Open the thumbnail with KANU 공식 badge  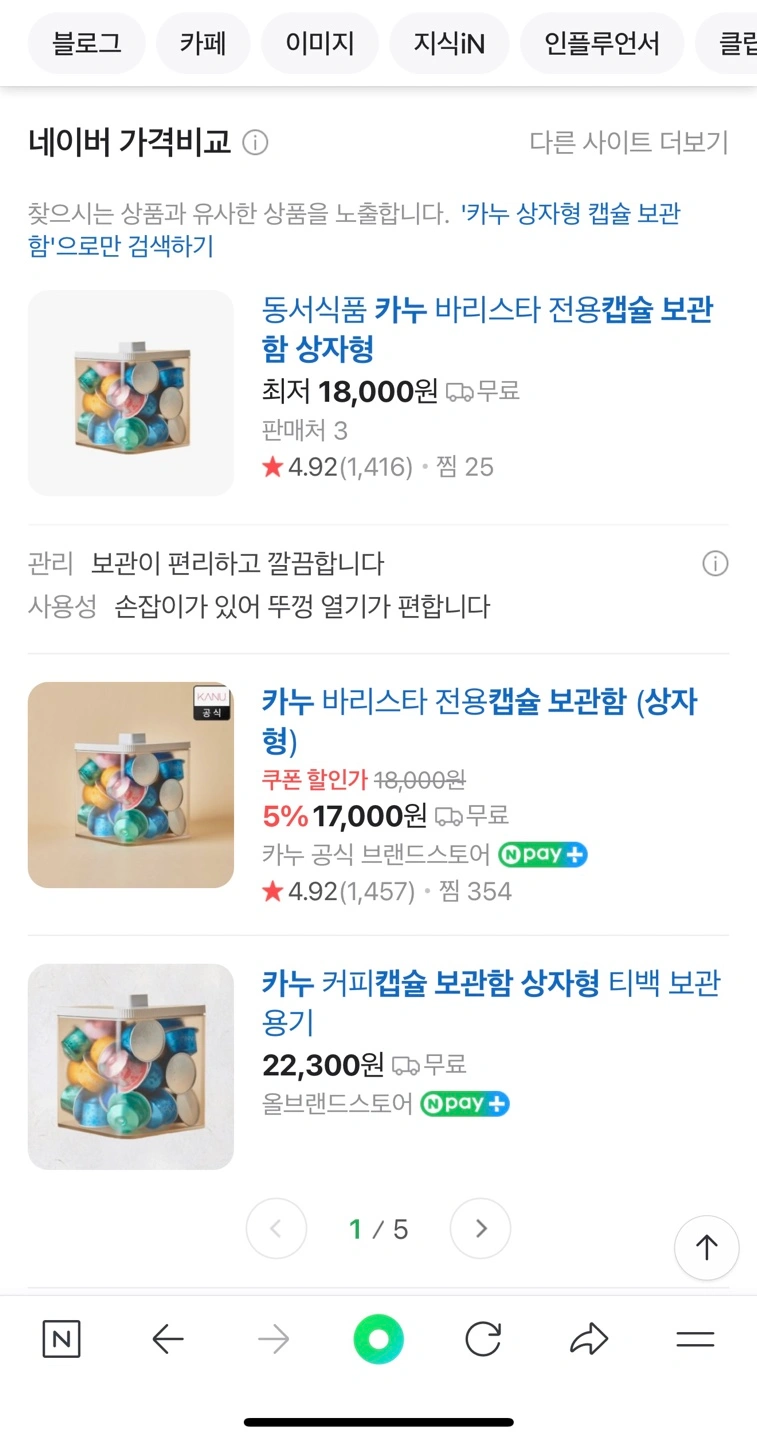coord(131,785)
